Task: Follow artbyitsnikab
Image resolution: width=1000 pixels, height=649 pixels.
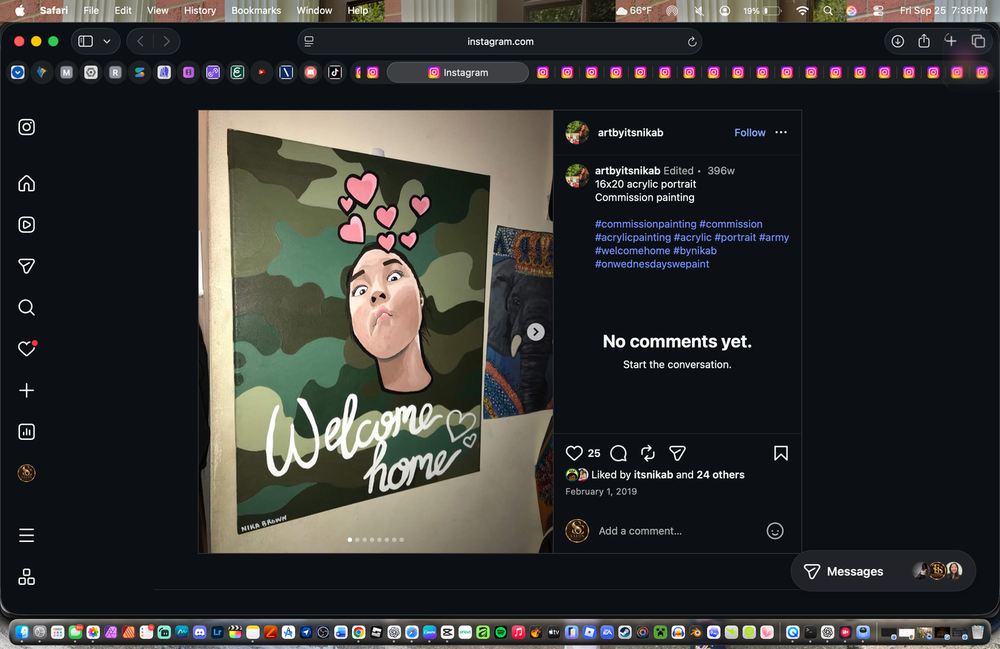Action: [749, 133]
